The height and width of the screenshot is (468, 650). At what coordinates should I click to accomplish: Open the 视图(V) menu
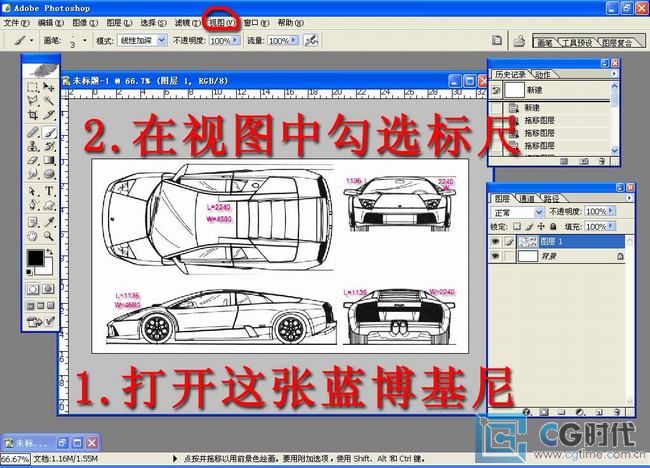(221, 23)
